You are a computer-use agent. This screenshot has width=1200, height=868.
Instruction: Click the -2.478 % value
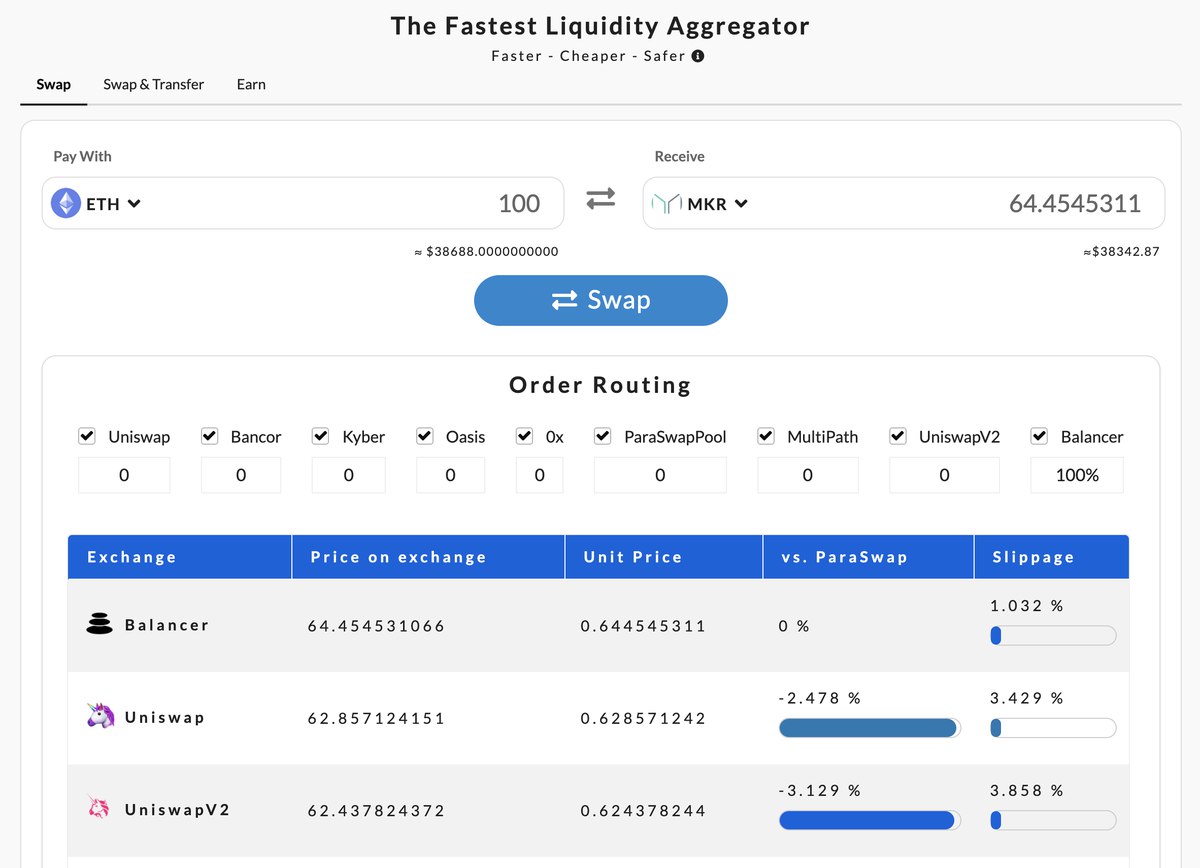pyautogui.click(x=819, y=698)
